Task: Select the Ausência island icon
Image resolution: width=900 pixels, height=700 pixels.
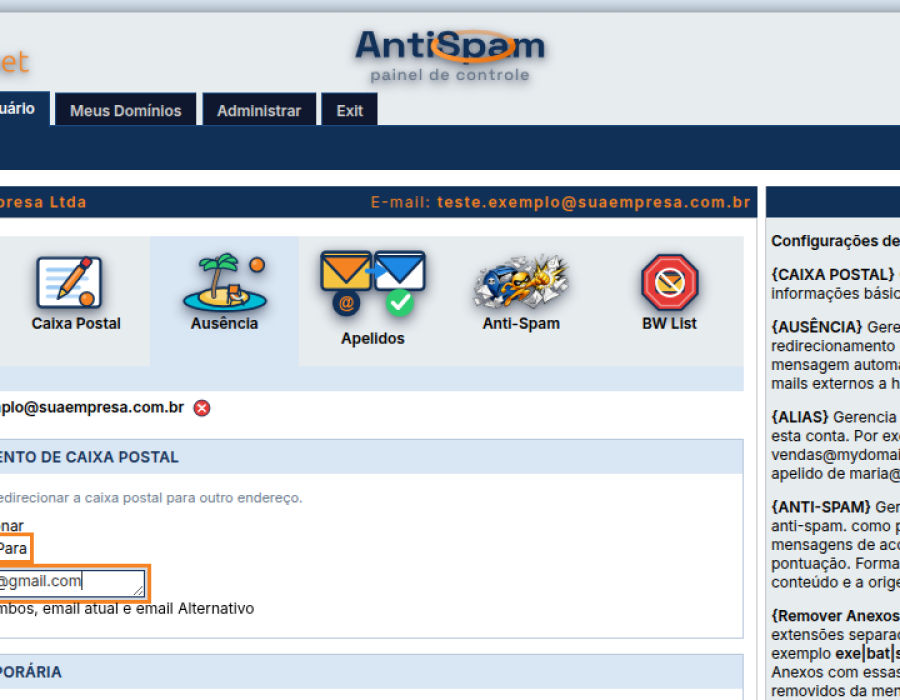Action: pyautogui.click(x=224, y=282)
